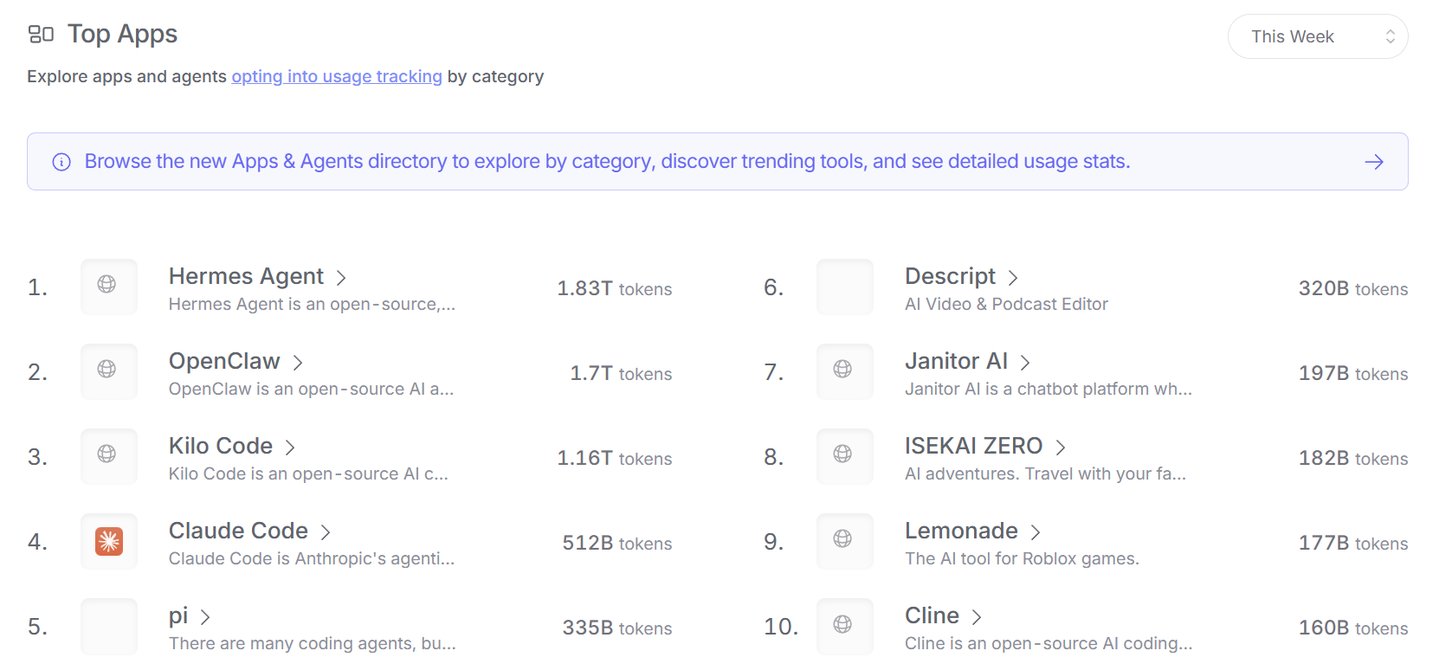Viewport: 1439px width, 670px height.
Task: Click the globe icon beside OpenClaw
Action: [107, 369]
